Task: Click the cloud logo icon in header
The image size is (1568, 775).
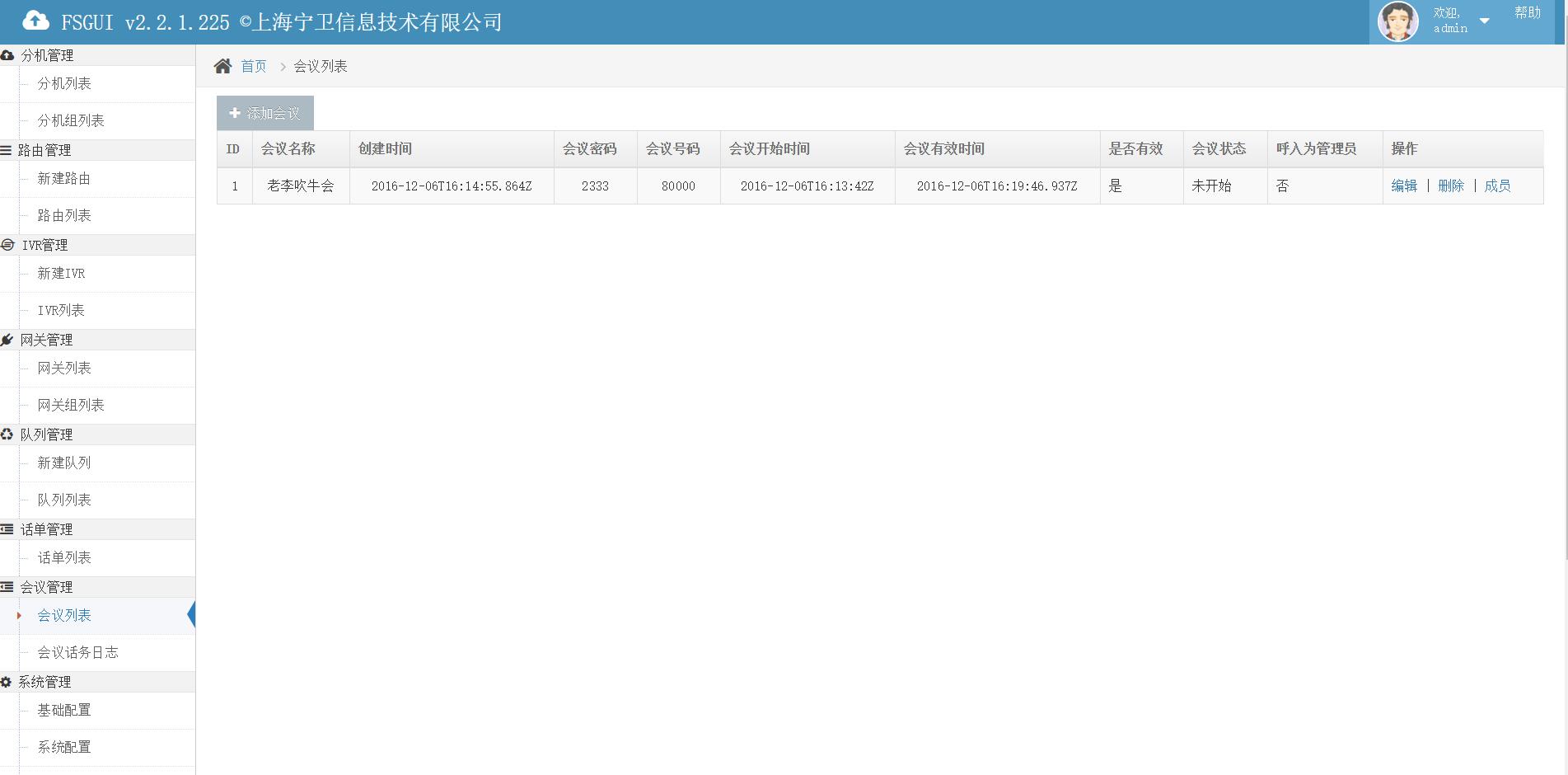Action: pos(35,21)
